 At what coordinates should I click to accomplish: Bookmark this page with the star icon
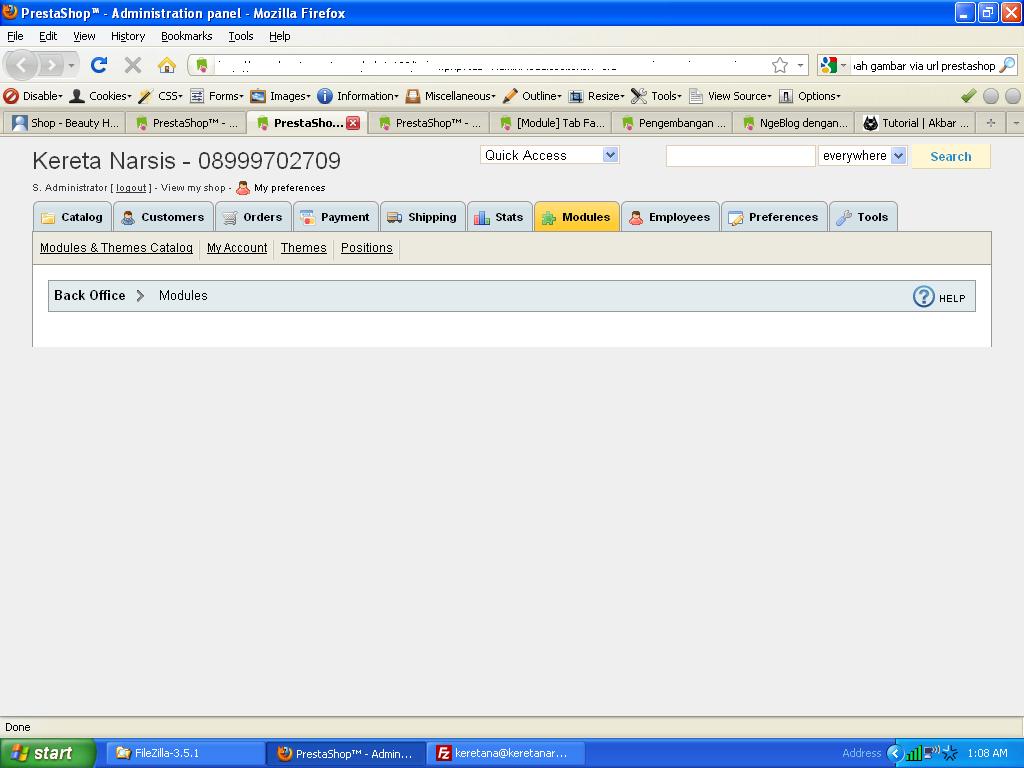coord(780,65)
